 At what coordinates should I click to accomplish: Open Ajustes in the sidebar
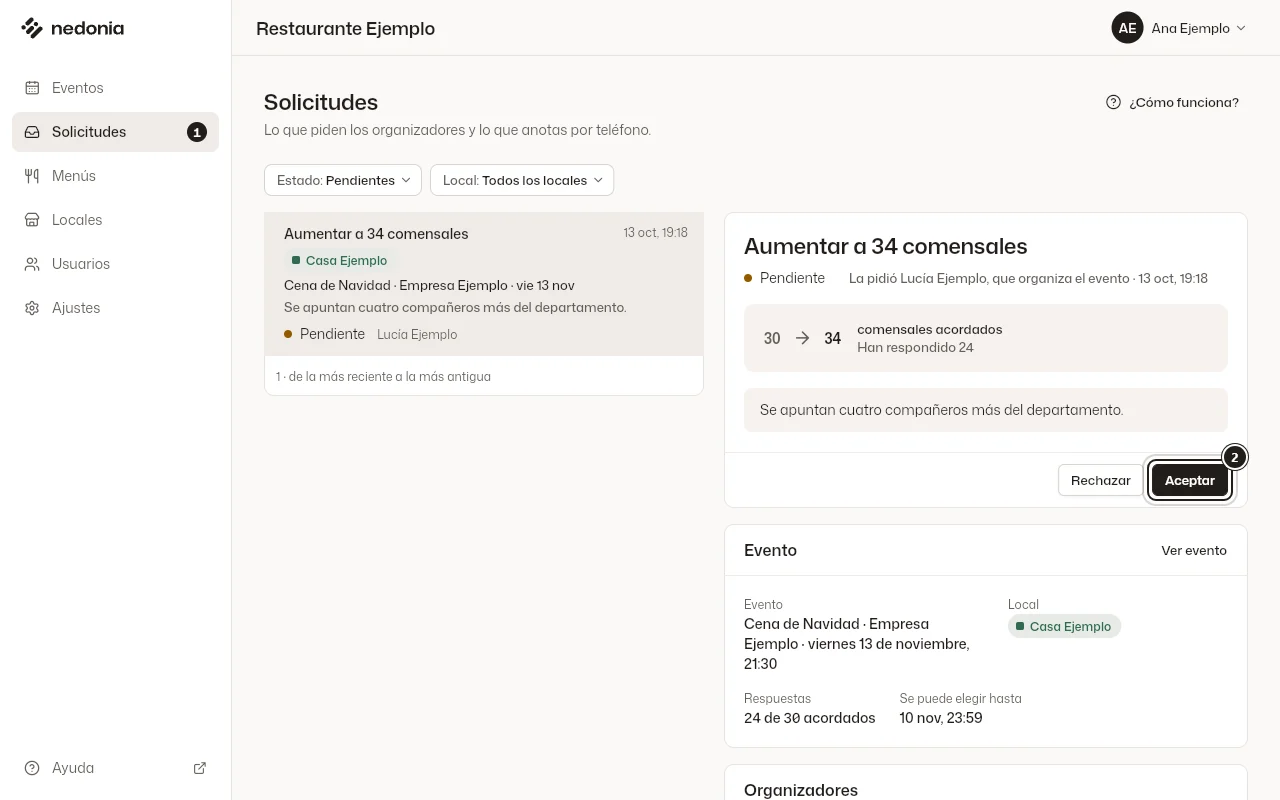click(x=115, y=308)
